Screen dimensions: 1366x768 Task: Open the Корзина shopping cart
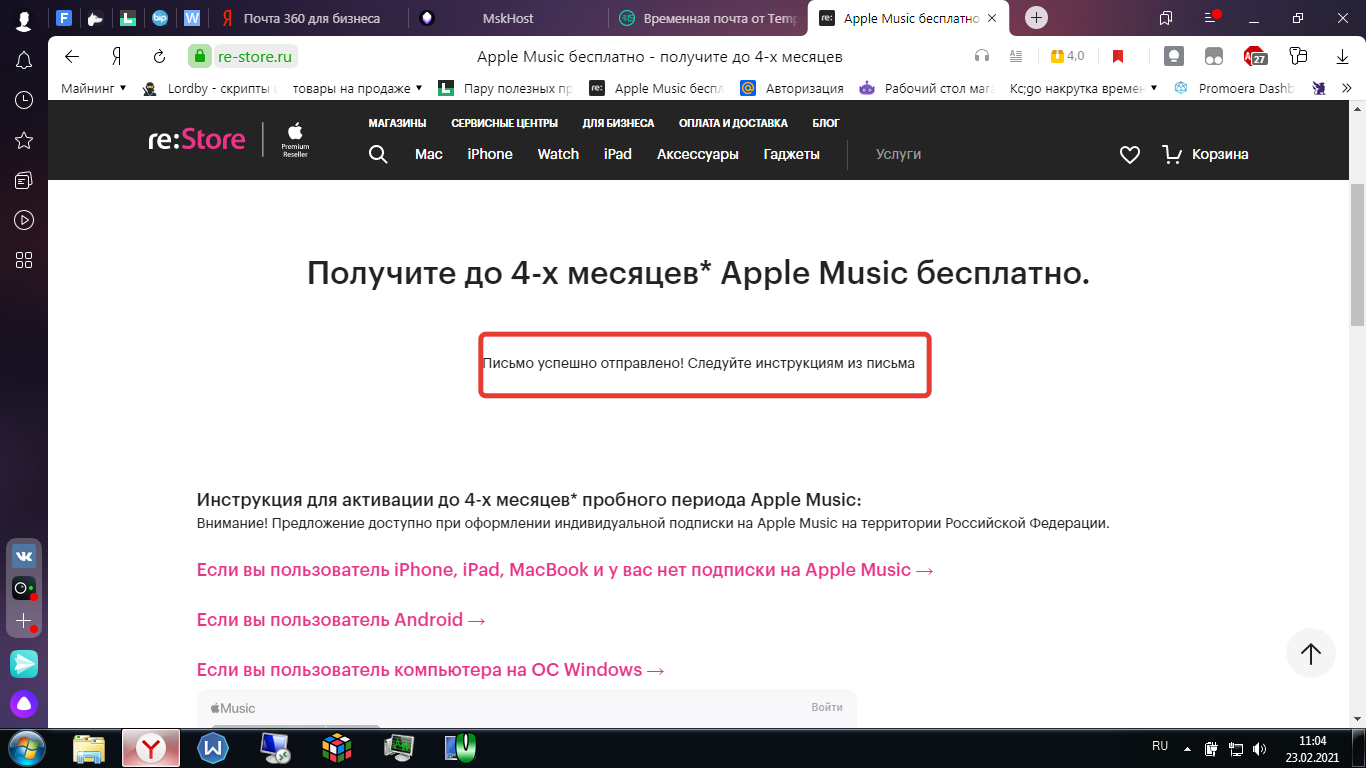pos(1206,154)
